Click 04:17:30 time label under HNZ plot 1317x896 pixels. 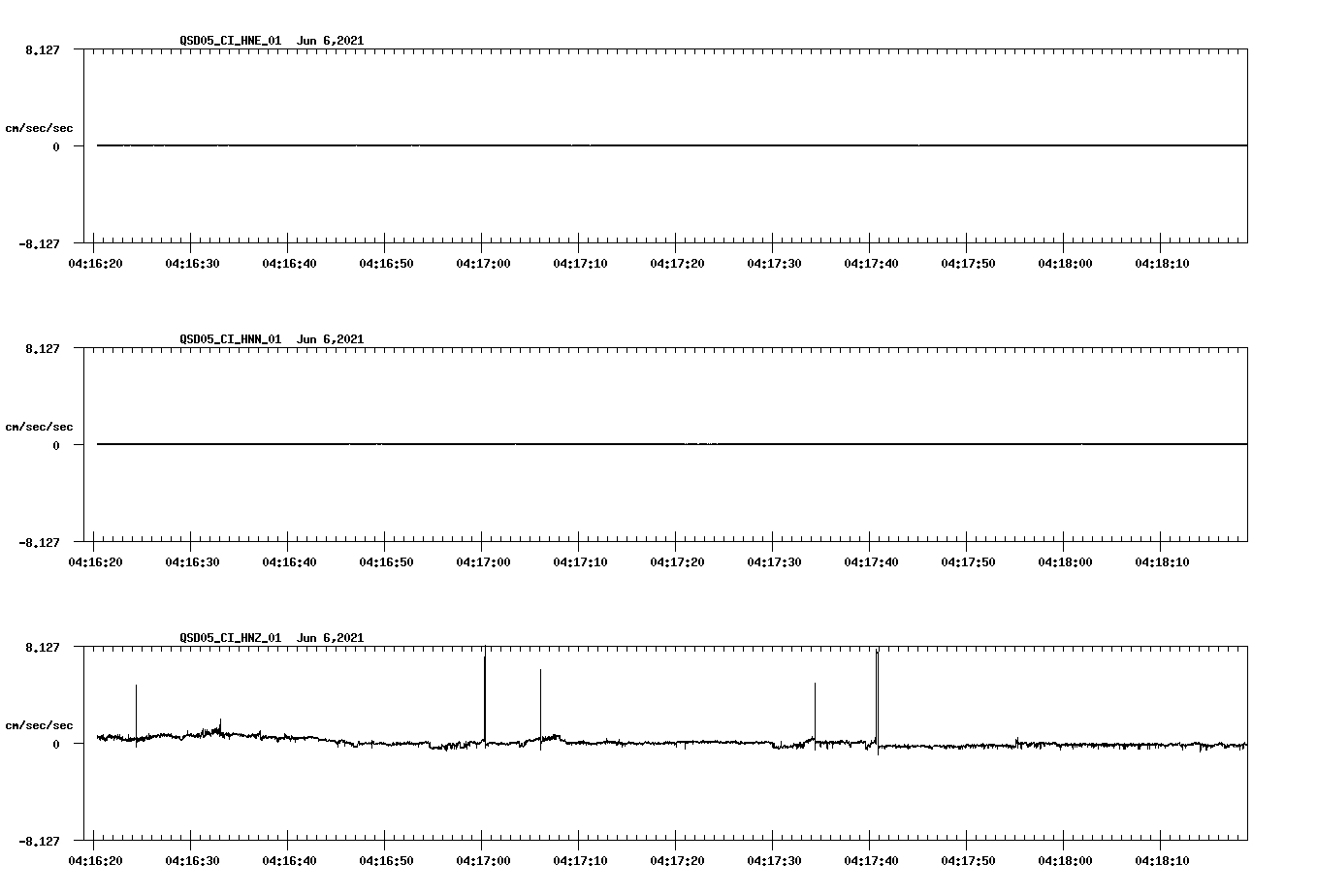tap(774, 861)
